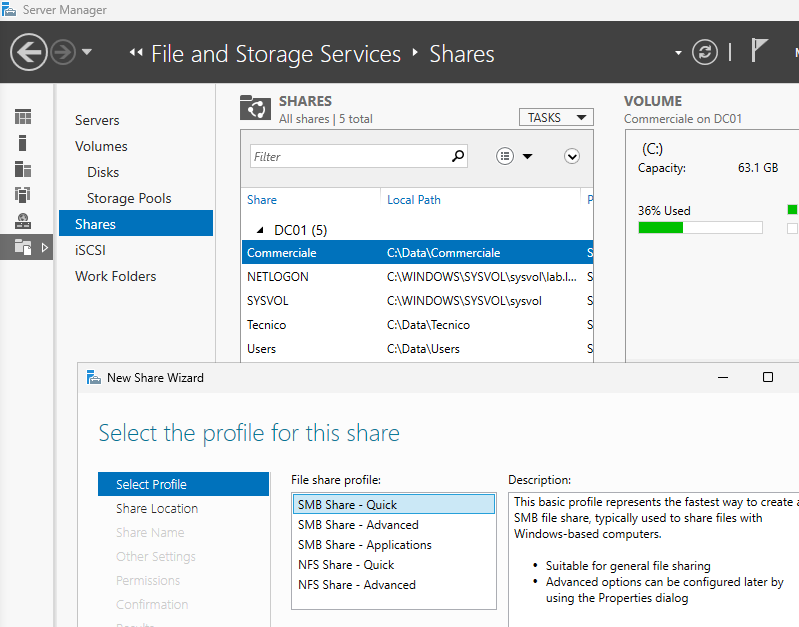Open the notifications flag
This screenshot has height=627, width=799.
(x=760, y=52)
